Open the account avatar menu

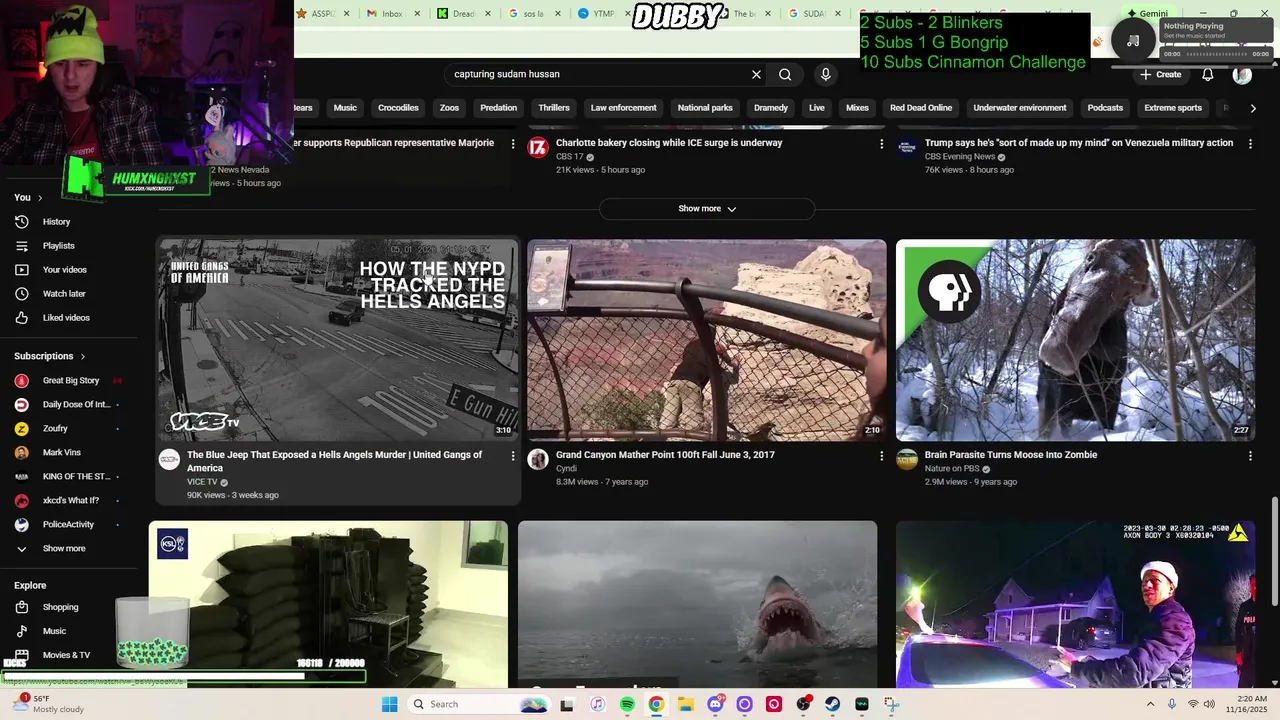pyautogui.click(x=1242, y=75)
